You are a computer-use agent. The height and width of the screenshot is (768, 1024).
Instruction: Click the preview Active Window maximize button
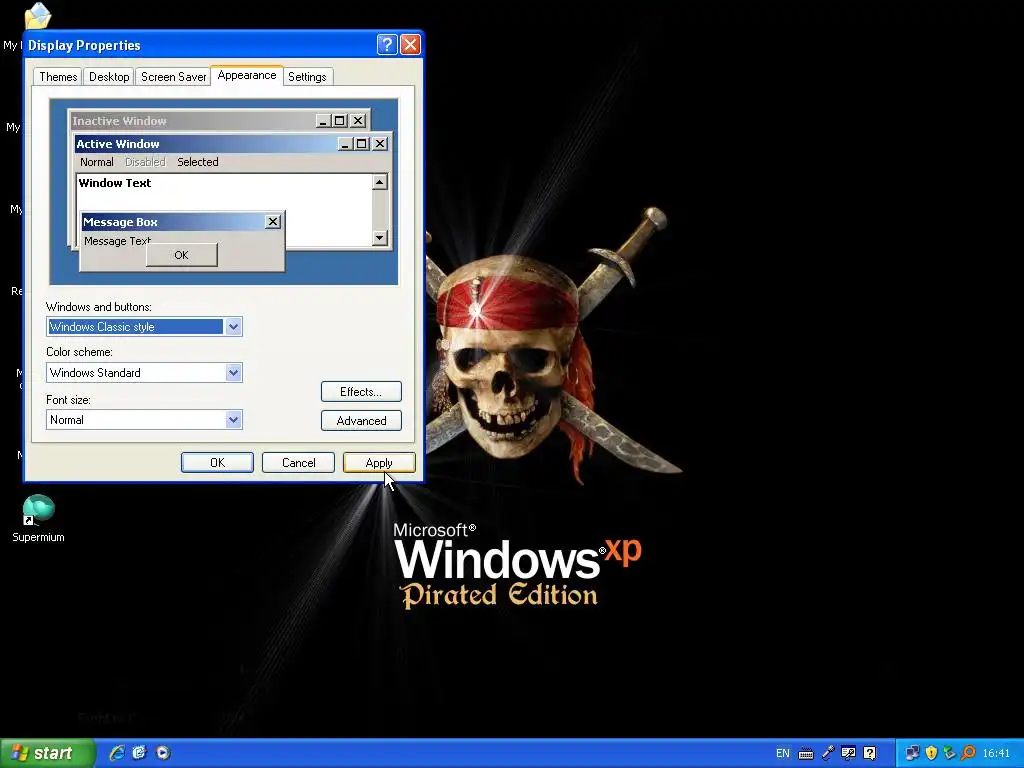(x=362, y=144)
